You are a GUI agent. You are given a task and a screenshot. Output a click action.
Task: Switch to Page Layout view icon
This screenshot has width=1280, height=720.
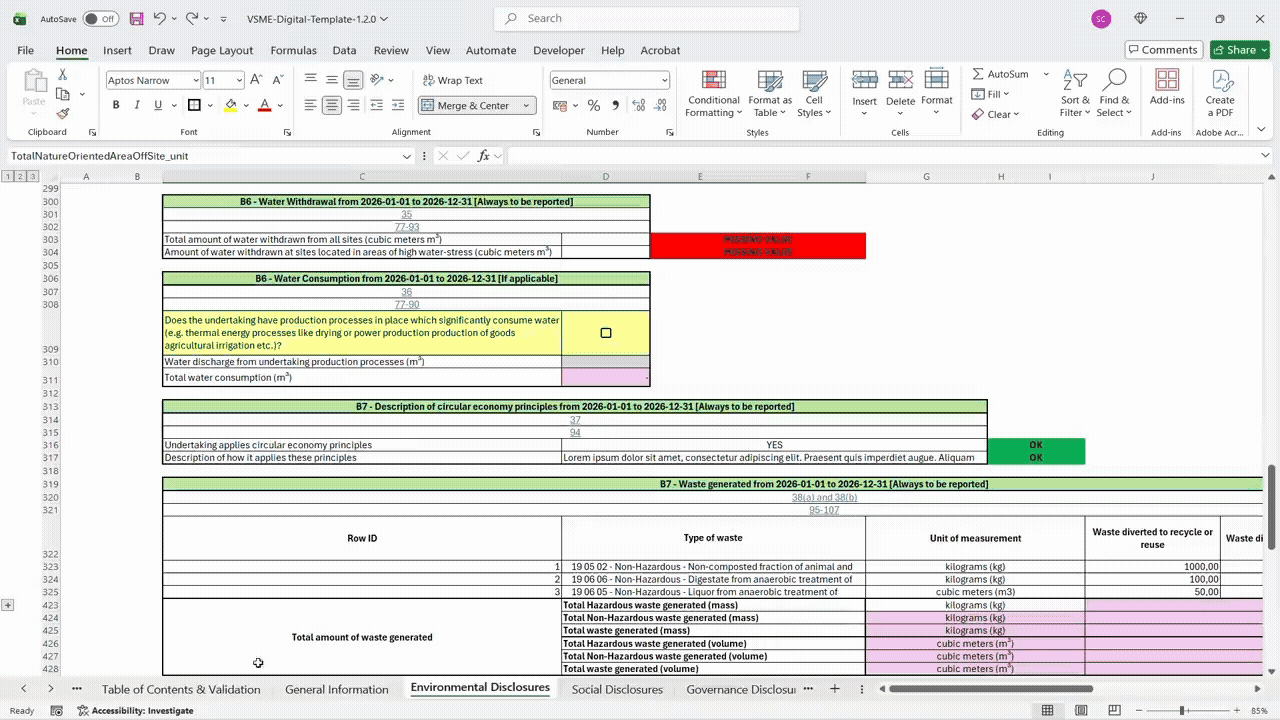(x=1081, y=710)
